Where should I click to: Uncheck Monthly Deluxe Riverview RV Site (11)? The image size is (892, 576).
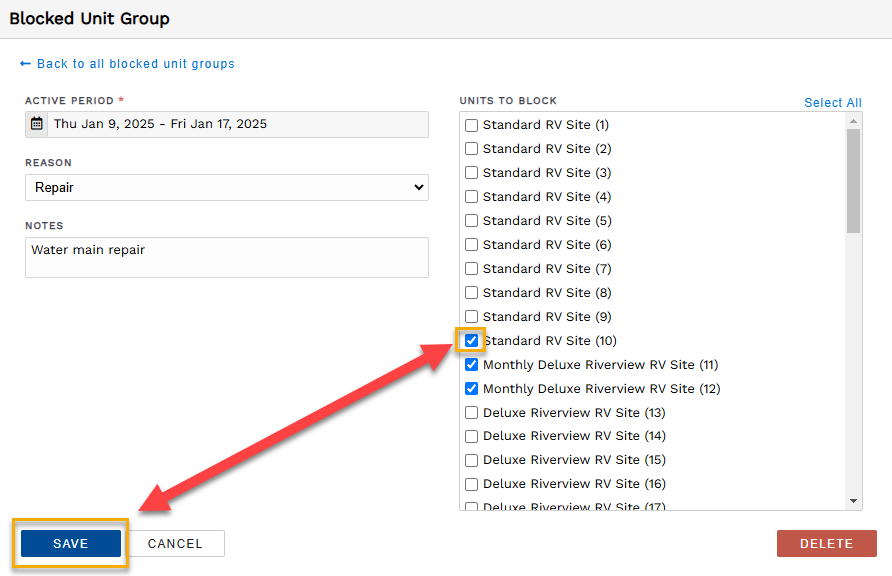click(x=472, y=365)
